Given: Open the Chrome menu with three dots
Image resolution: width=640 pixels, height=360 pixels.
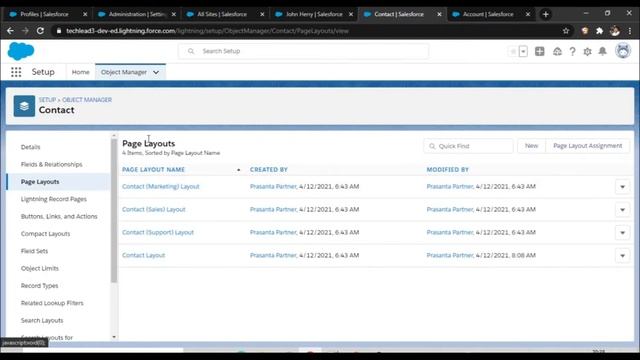Looking at the screenshot, I should coord(630,31).
